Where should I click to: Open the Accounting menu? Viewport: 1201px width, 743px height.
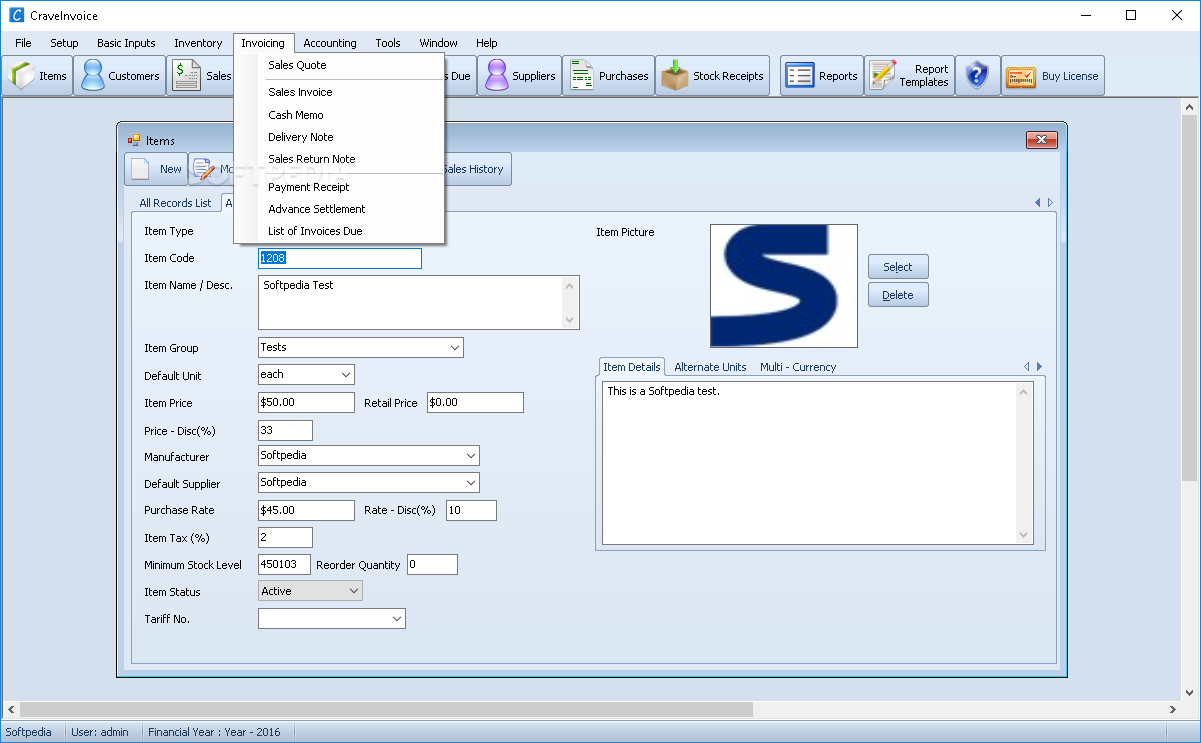point(330,43)
